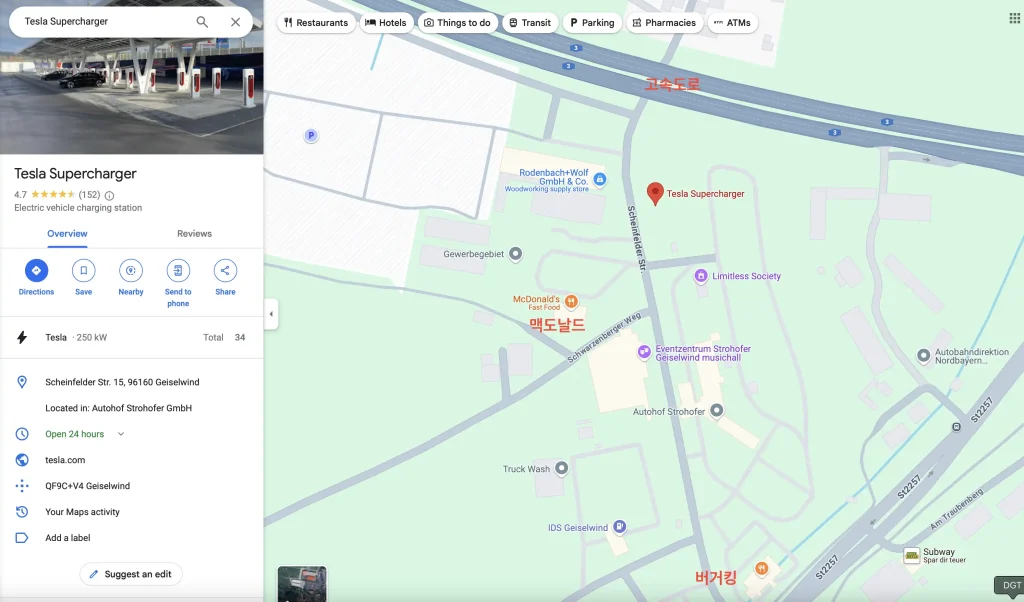Show Parking locations
The image size is (1024, 602).
(592, 23)
